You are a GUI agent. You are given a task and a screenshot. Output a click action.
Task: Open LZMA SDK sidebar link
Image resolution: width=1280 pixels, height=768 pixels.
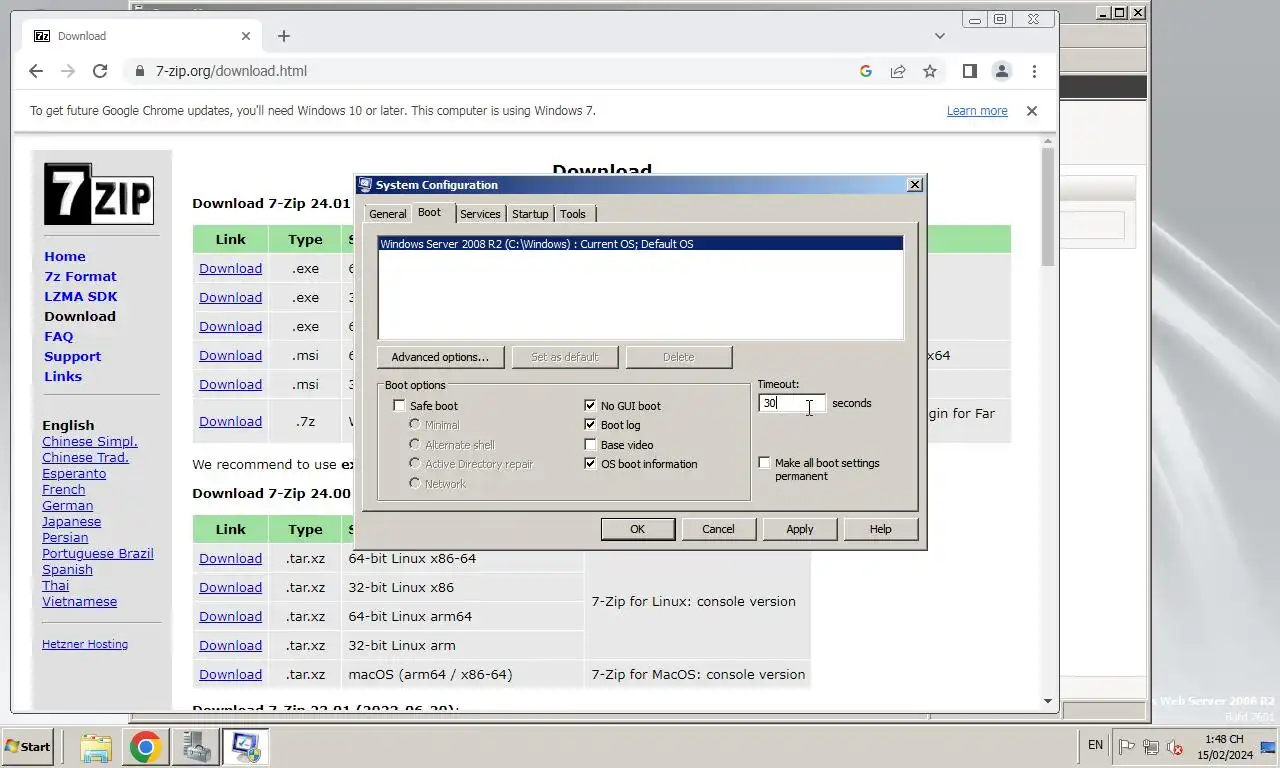point(81,297)
